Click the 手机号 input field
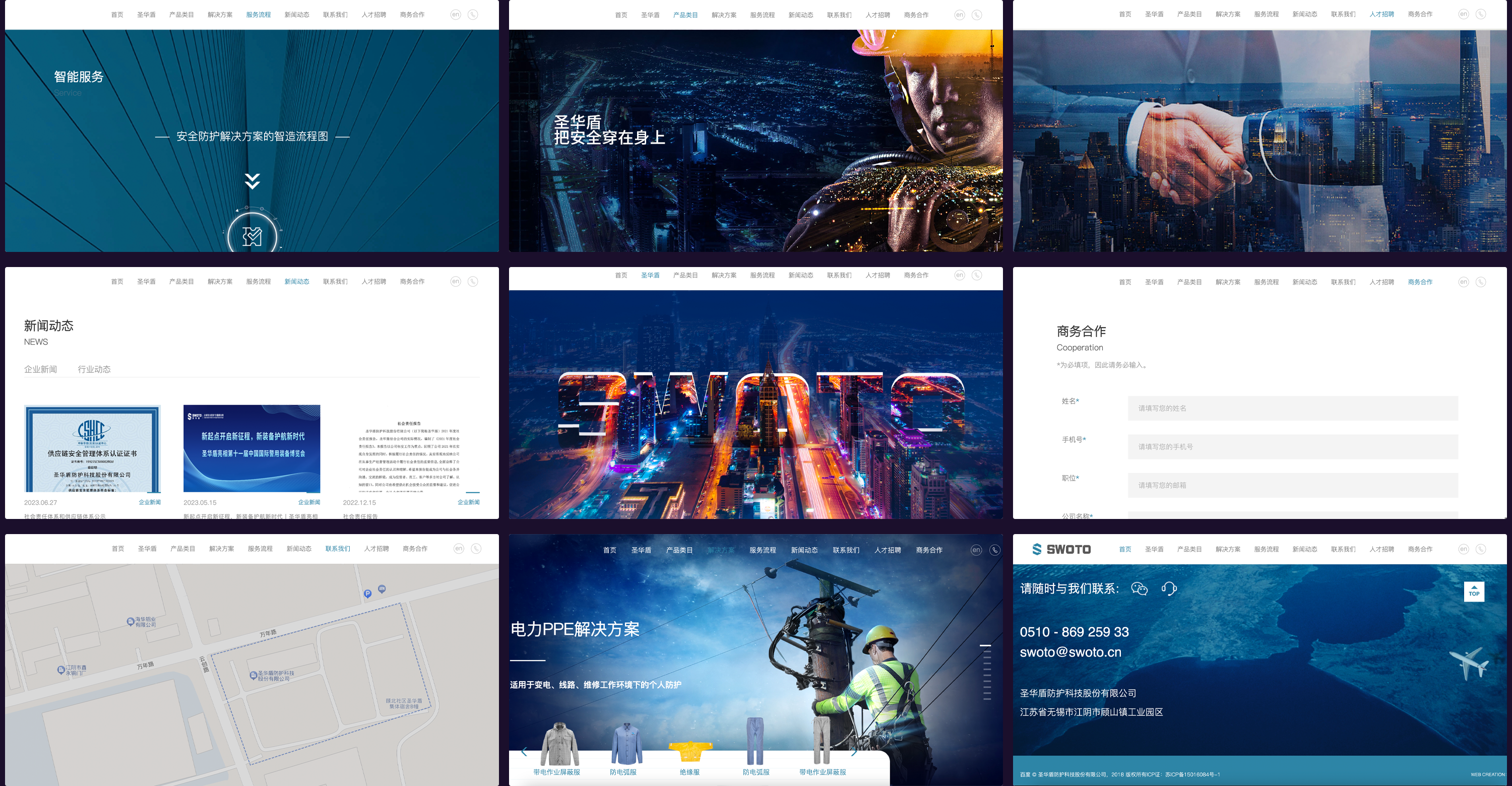Viewport: 1512px width, 786px height. (x=1293, y=447)
